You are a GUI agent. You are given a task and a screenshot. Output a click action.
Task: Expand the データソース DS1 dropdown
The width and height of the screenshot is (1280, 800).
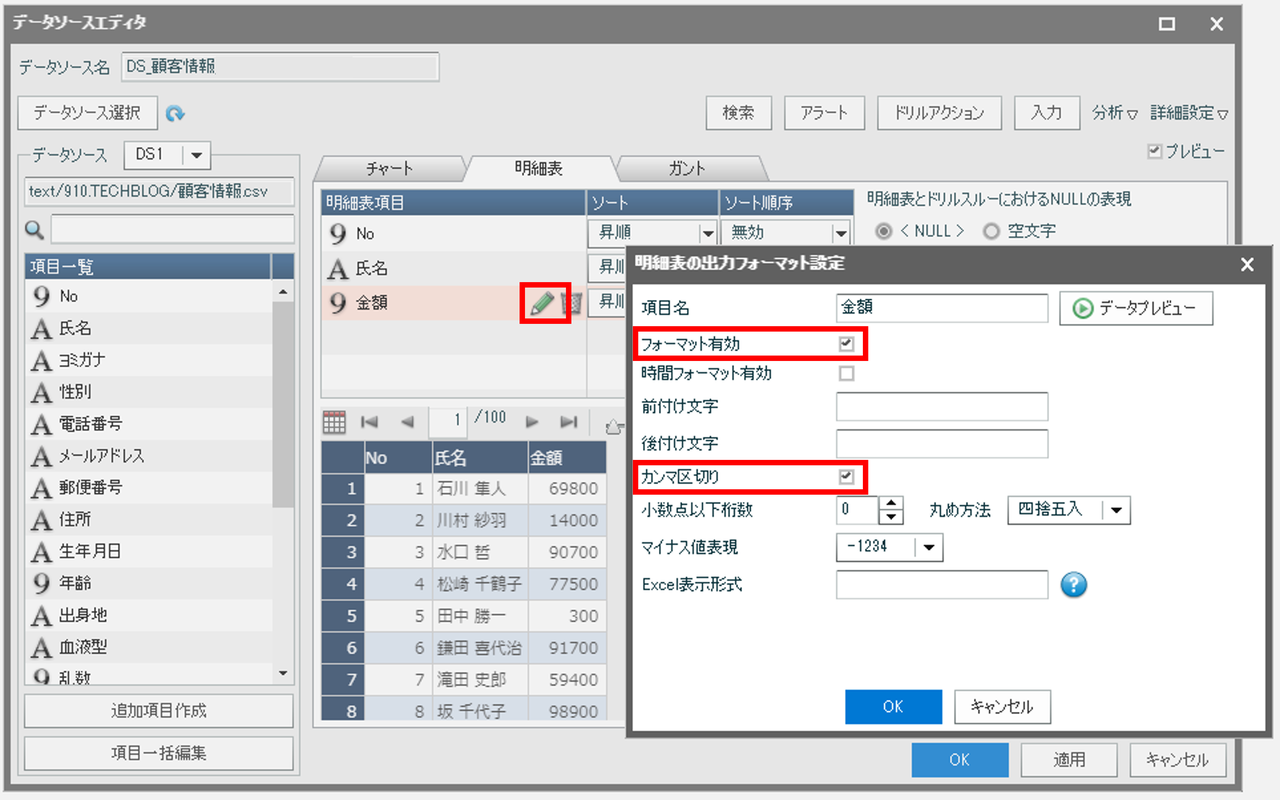(x=195, y=155)
